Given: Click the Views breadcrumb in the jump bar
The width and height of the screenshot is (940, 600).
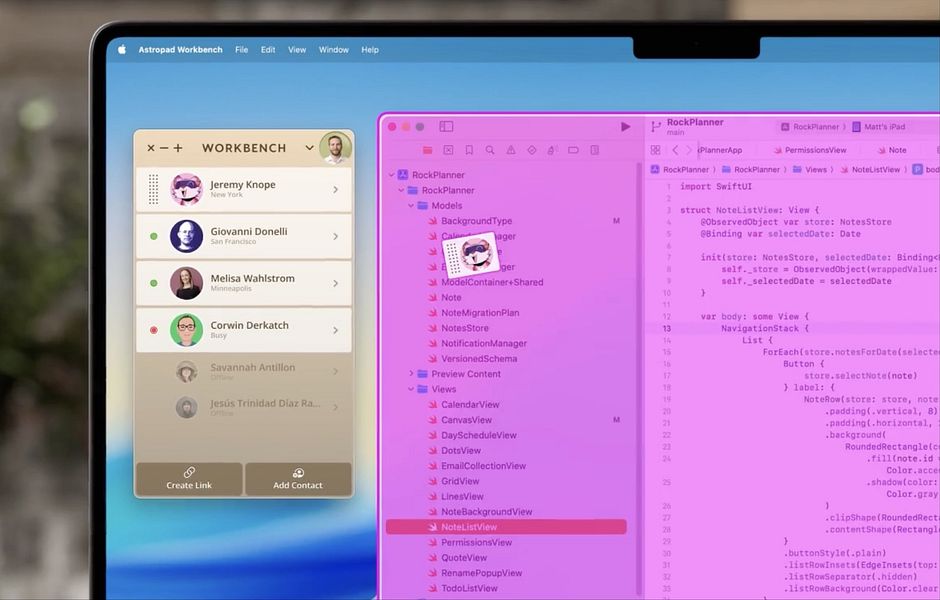Looking at the screenshot, I should tap(810, 170).
